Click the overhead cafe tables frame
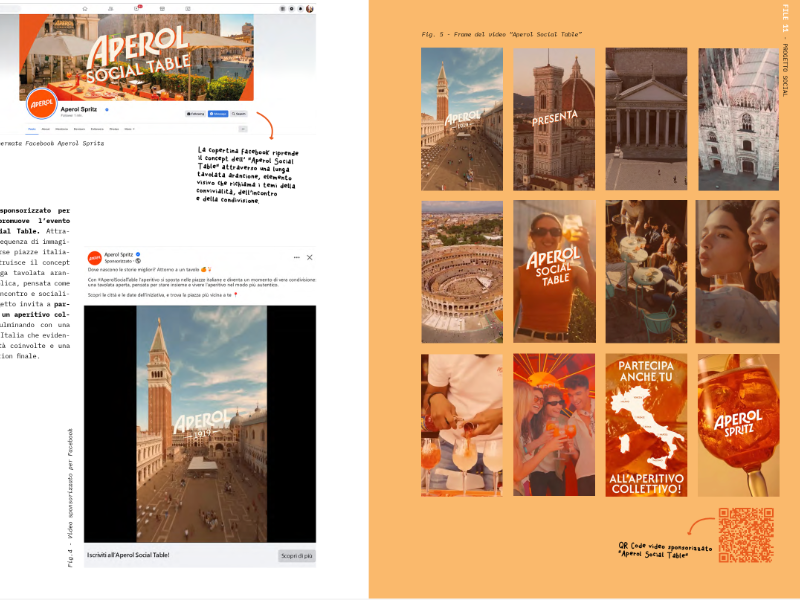Image resolution: width=800 pixels, height=600 pixels. pos(646,271)
